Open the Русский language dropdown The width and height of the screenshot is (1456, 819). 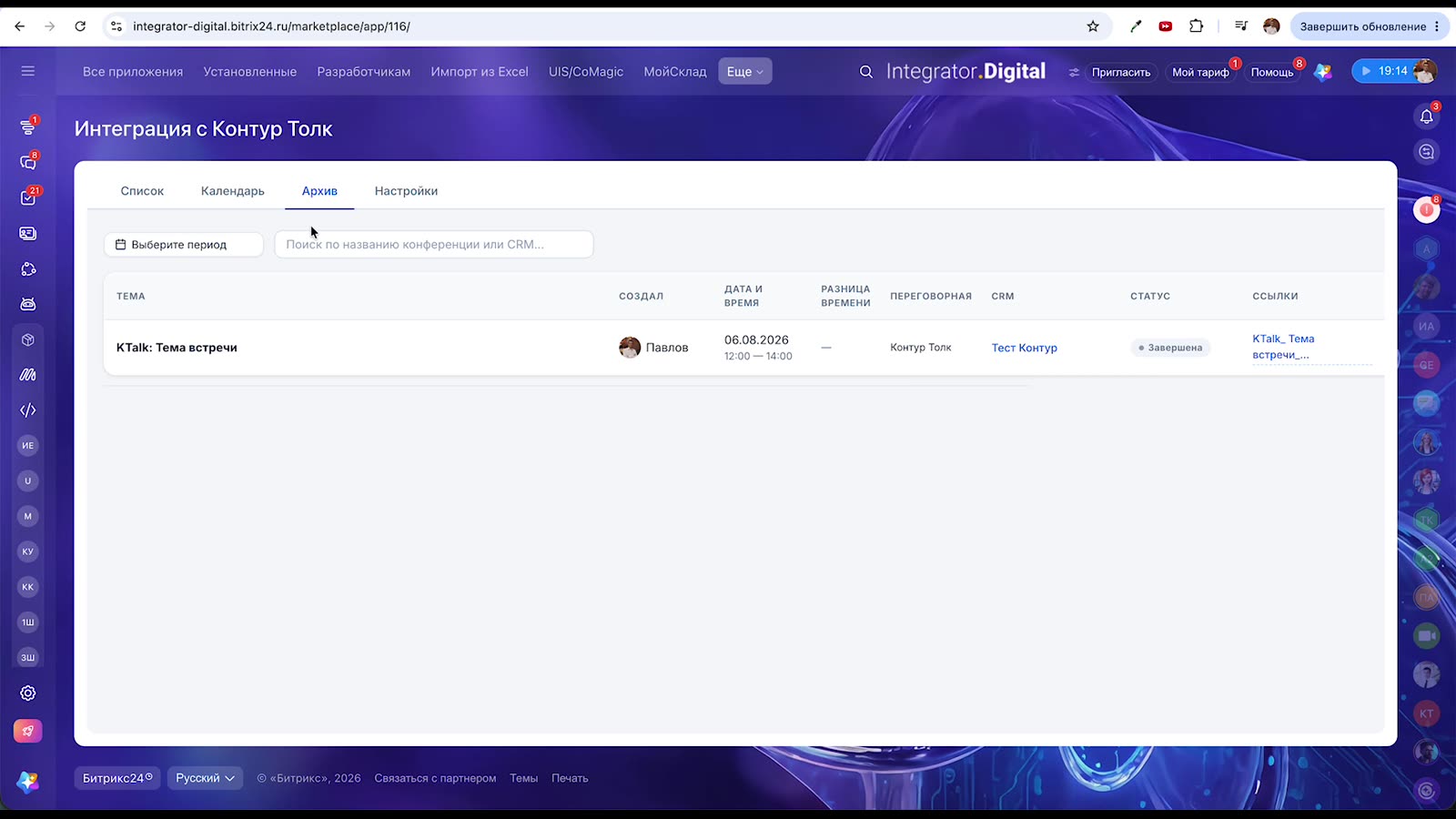click(x=205, y=778)
